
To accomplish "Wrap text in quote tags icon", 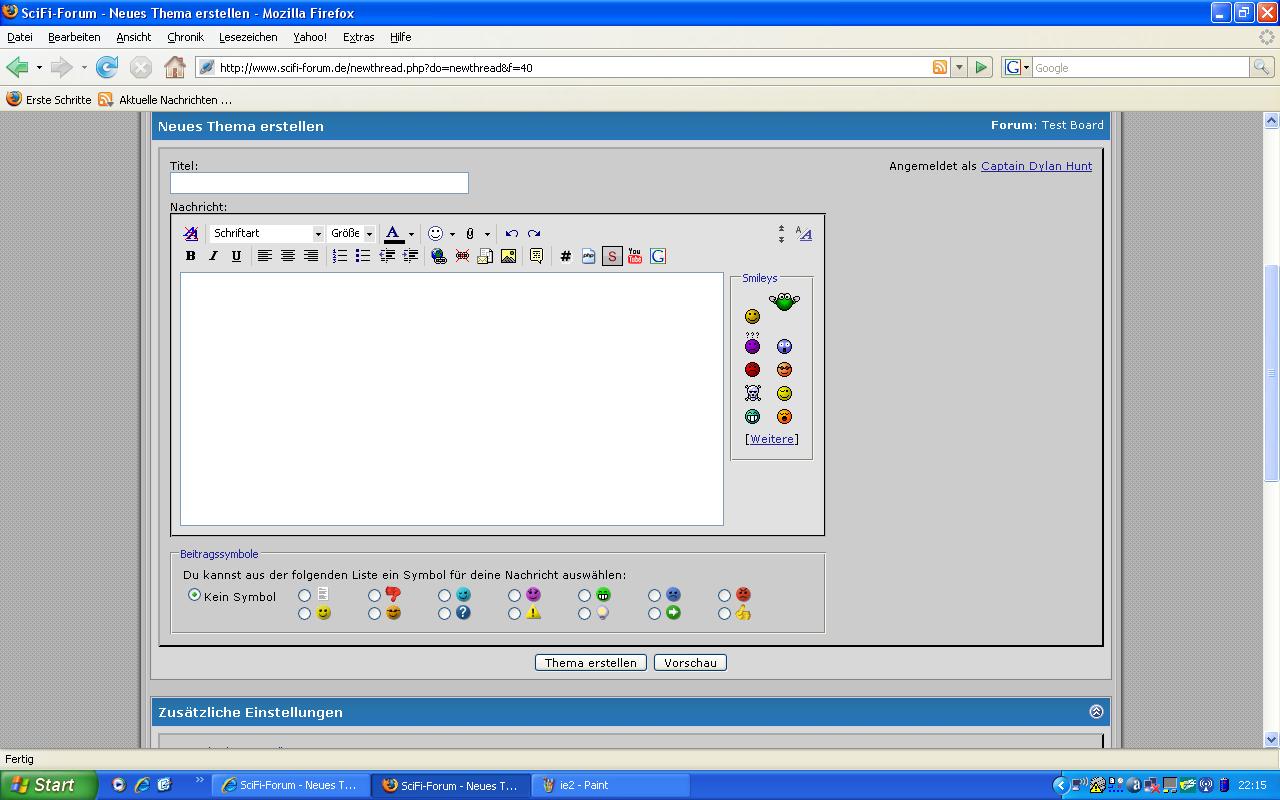I will 536,256.
